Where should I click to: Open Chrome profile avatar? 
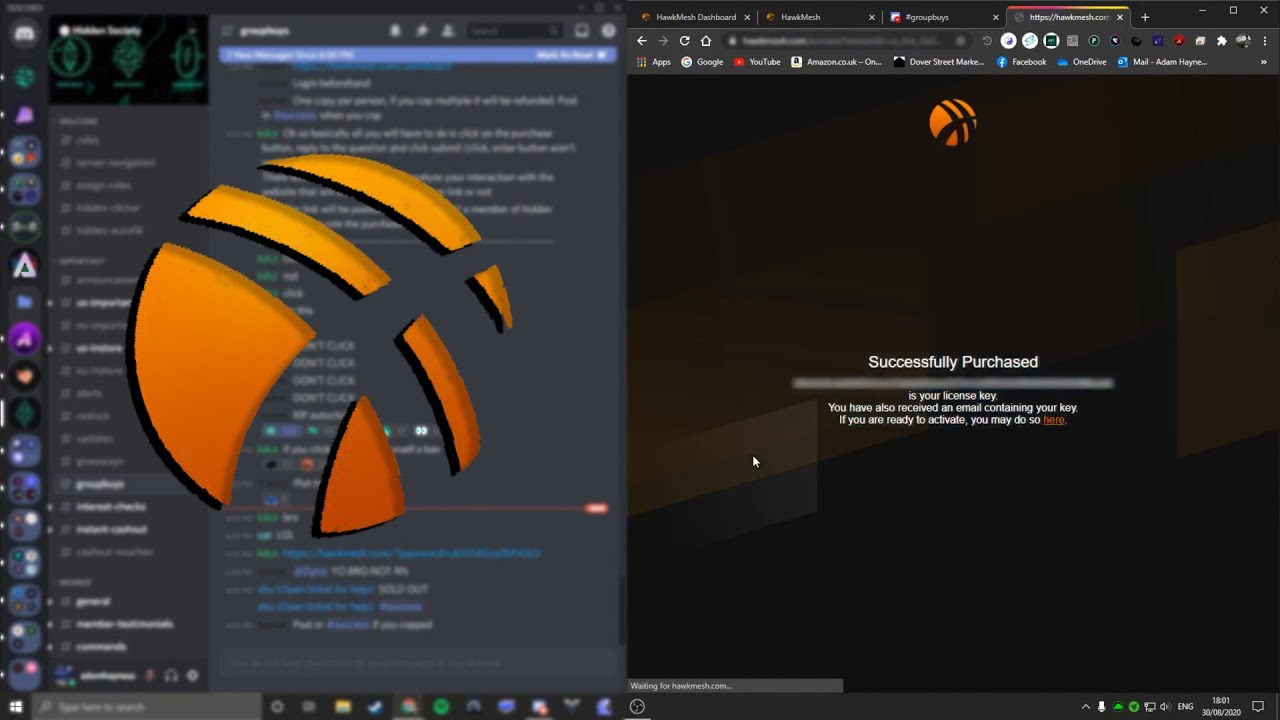[1243, 41]
